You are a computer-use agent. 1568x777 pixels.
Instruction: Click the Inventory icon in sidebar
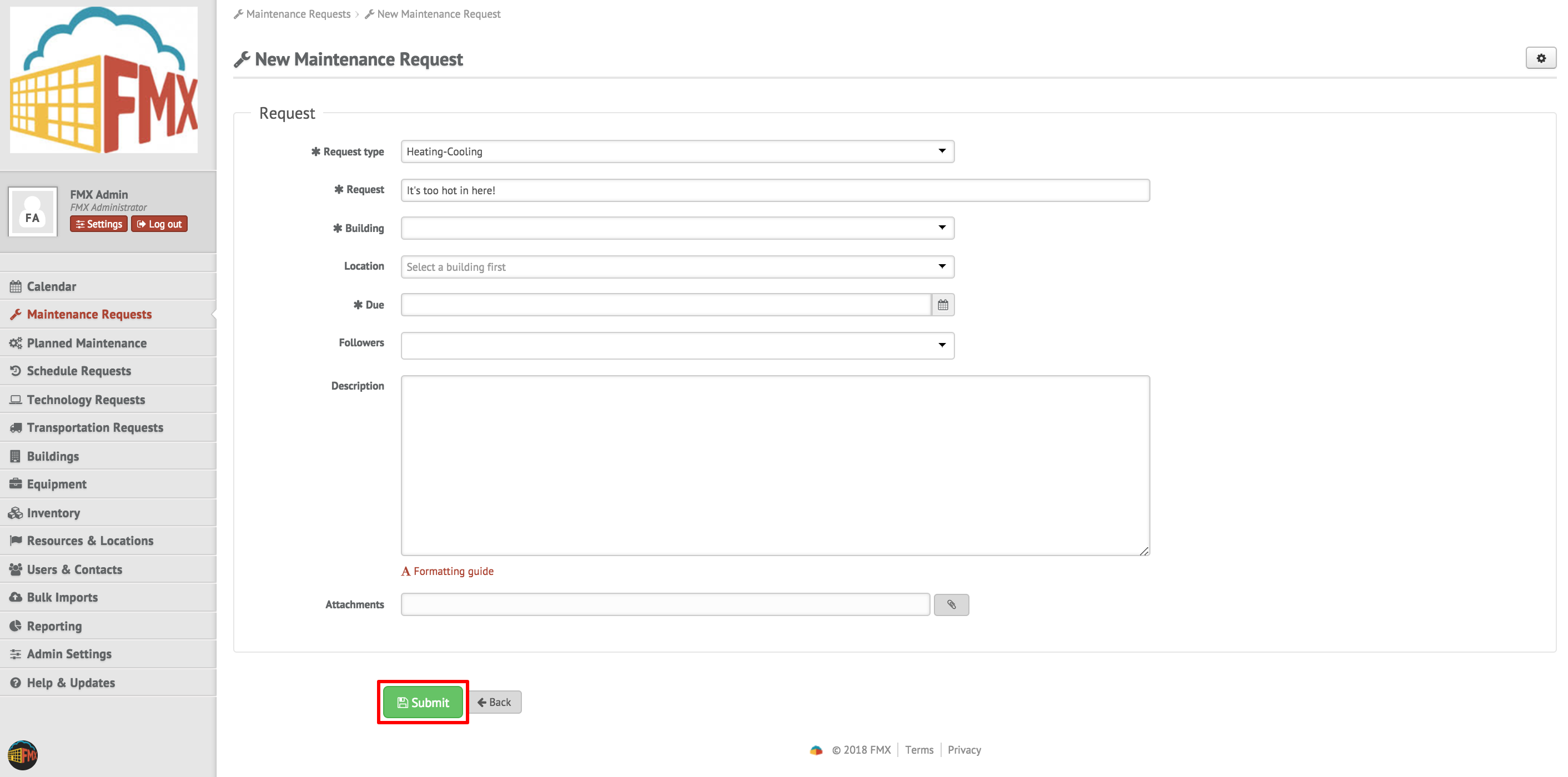16,513
